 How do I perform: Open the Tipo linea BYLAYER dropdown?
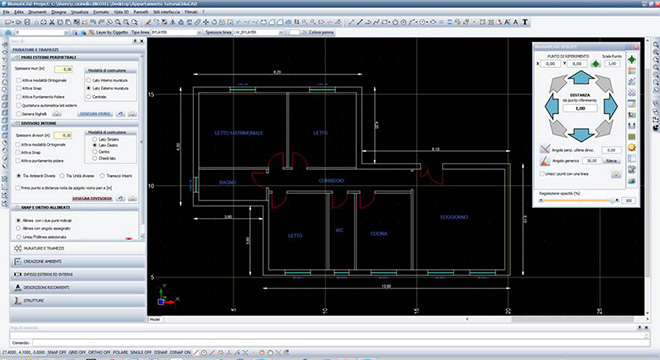coord(176,32)
